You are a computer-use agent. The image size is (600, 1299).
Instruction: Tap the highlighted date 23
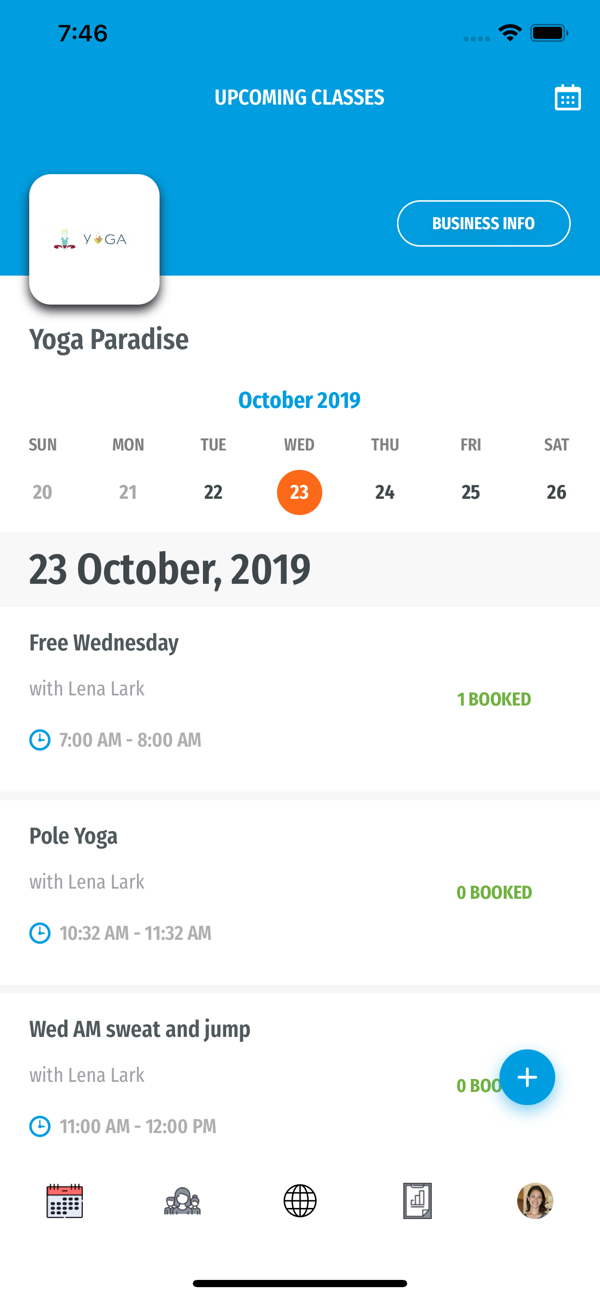(299, 492)
